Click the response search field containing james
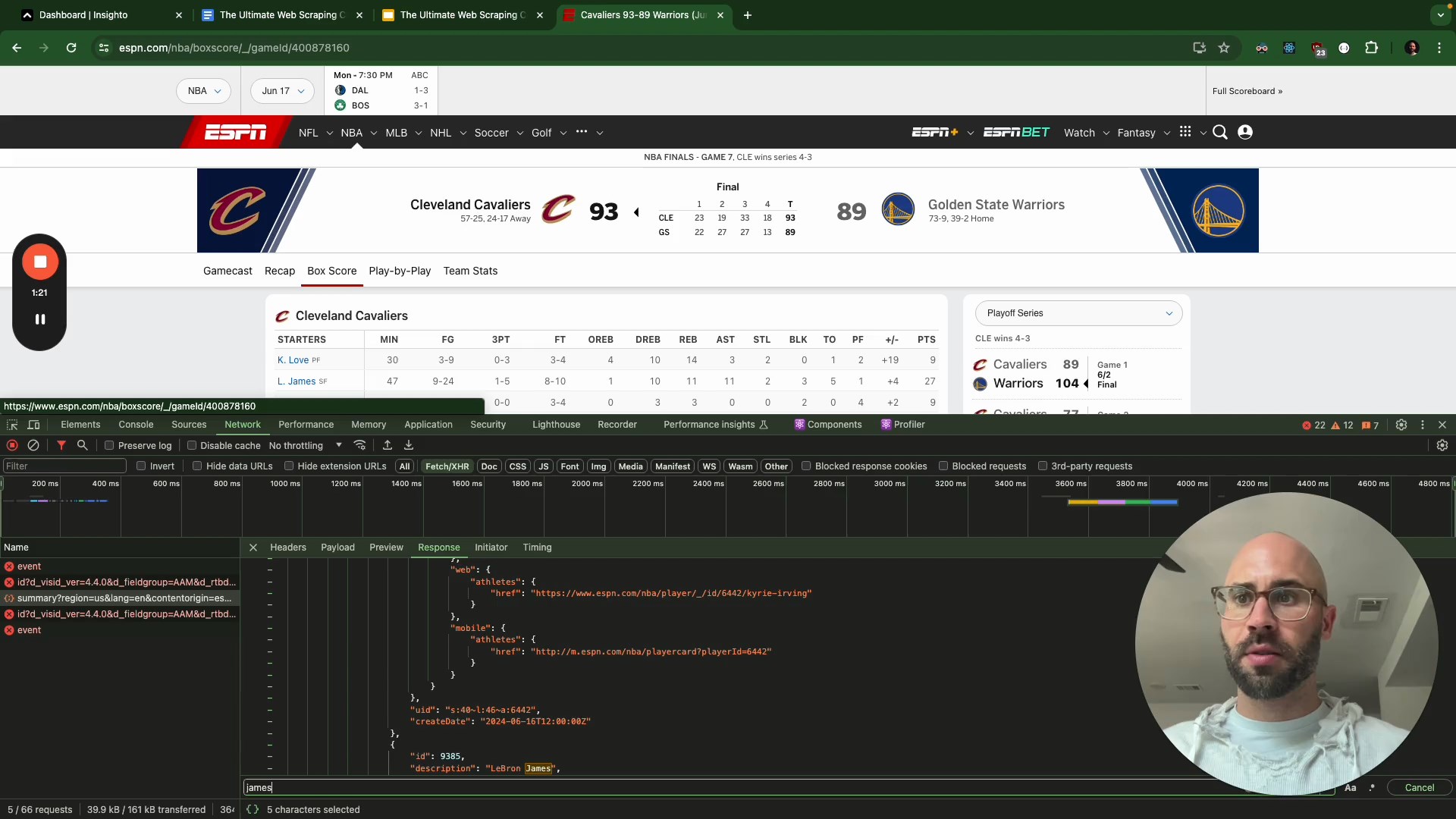The image size is (1456, 819). tap(789, 788)
